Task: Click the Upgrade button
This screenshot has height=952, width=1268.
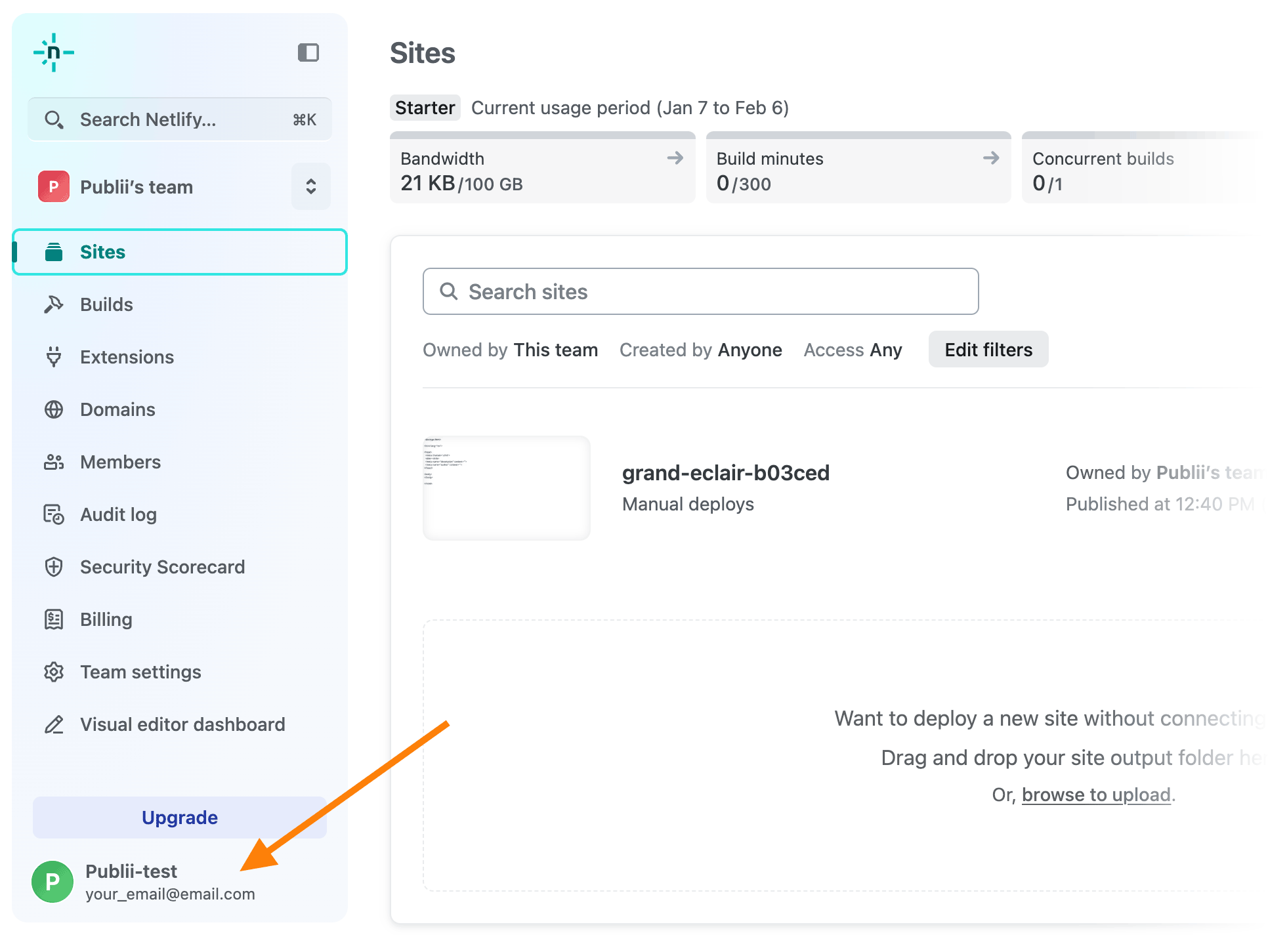Action: coord(179,817)
